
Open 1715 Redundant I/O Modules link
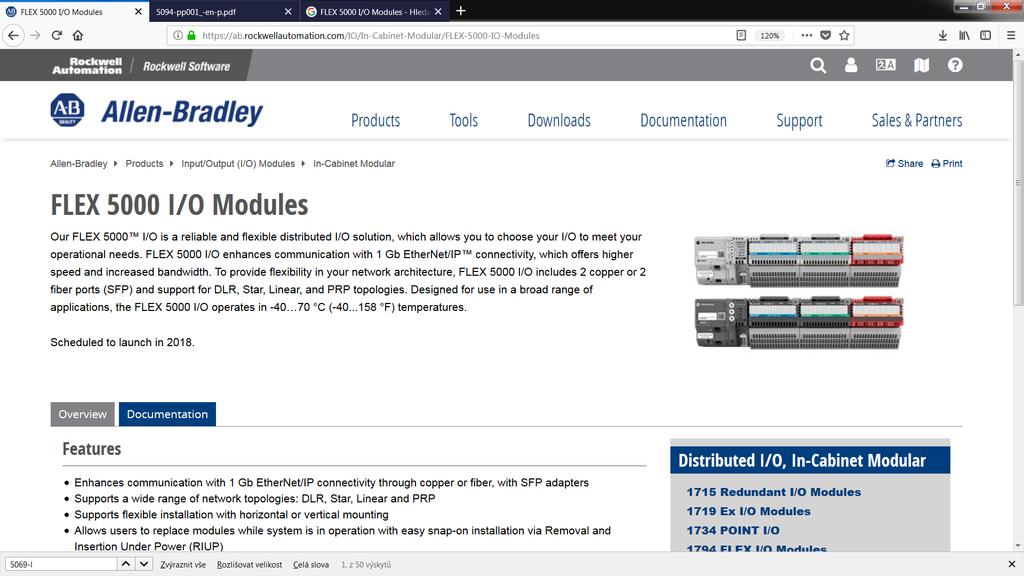(773, 492)
